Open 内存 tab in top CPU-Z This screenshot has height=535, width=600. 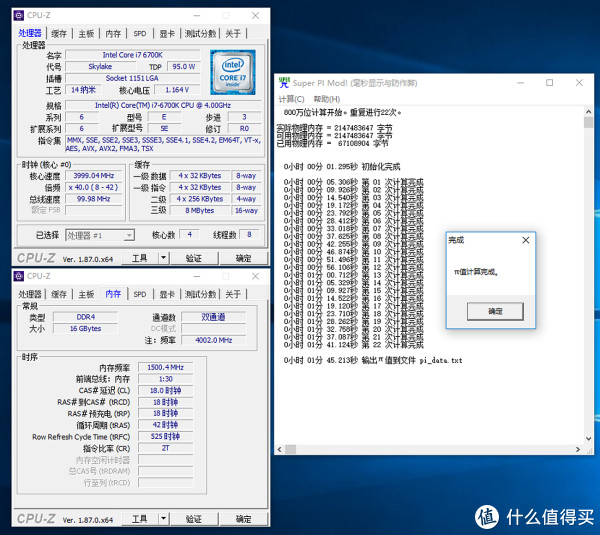pos(113,34)
